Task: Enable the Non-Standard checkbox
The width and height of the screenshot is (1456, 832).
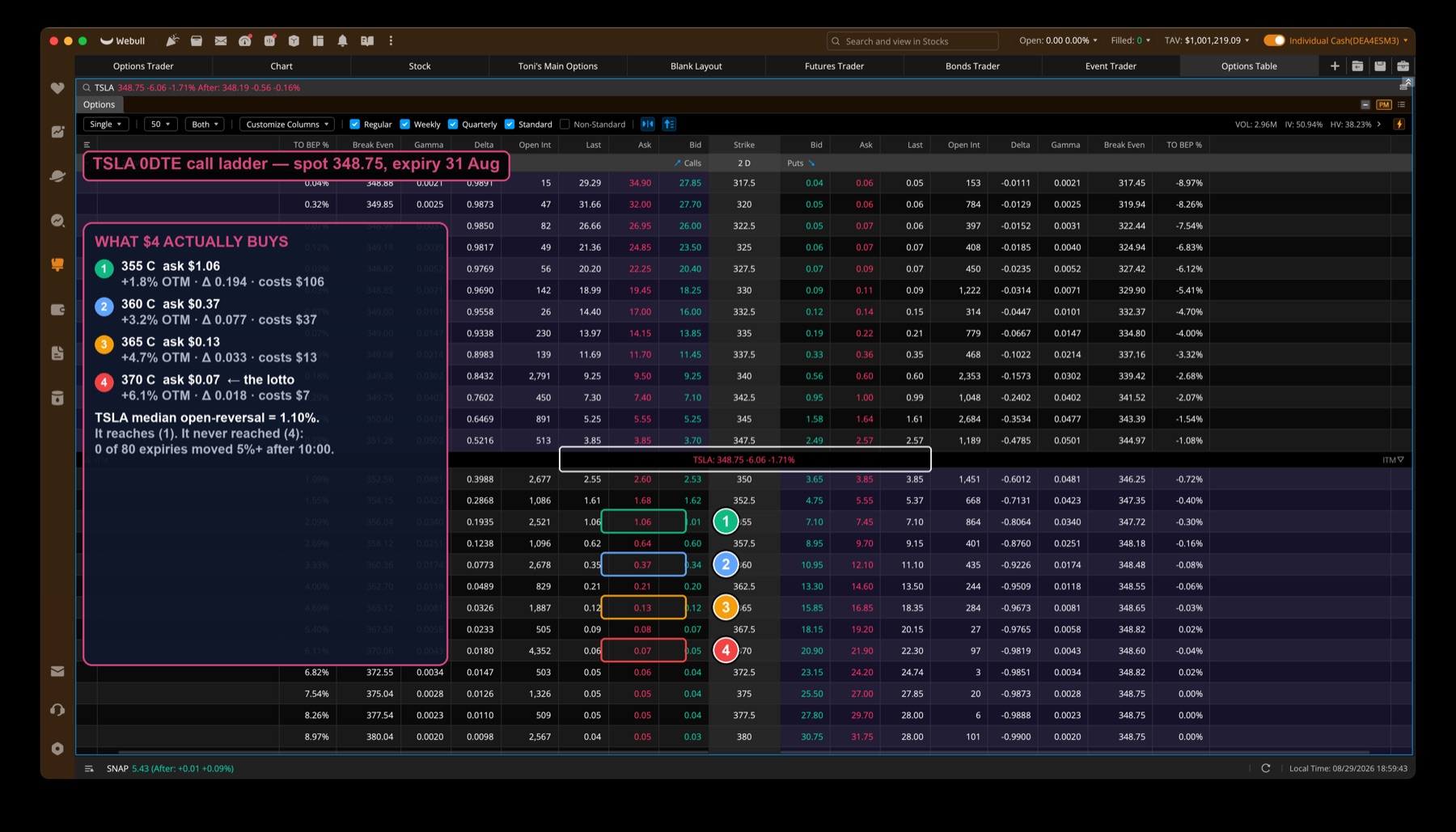Action: 565,125
